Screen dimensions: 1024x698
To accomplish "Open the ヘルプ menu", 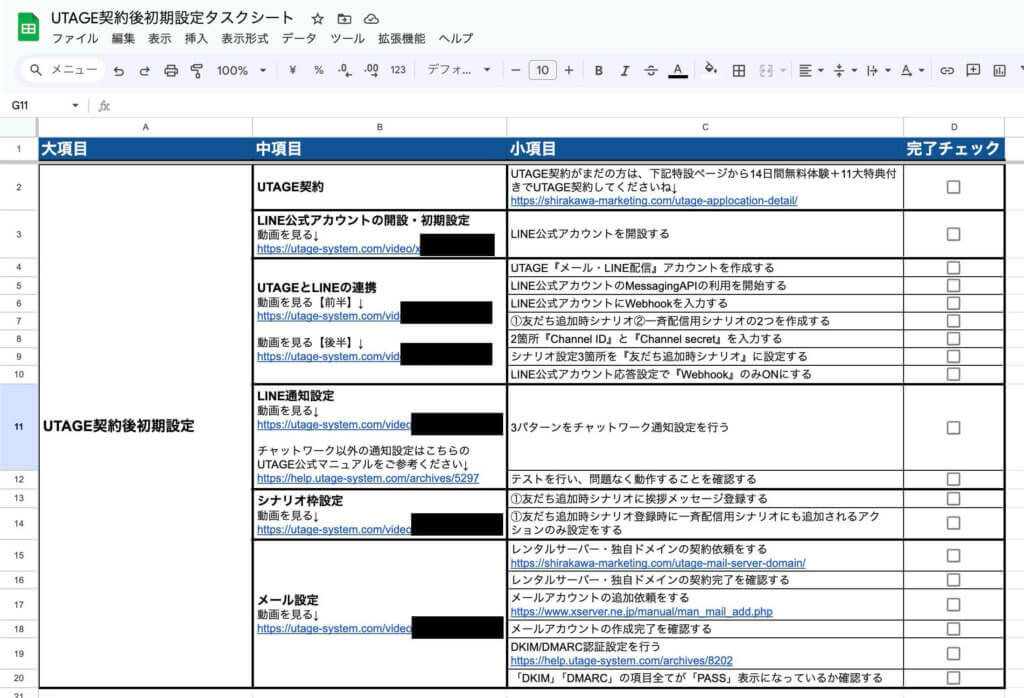I will 455,39.
